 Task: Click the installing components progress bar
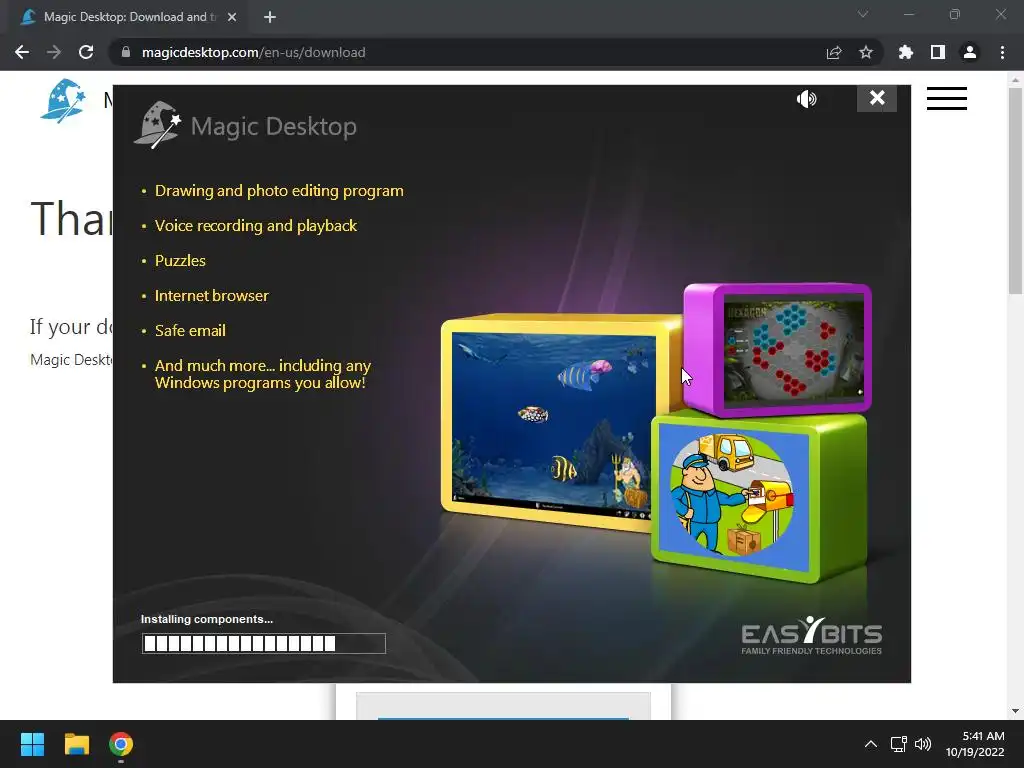263,643
